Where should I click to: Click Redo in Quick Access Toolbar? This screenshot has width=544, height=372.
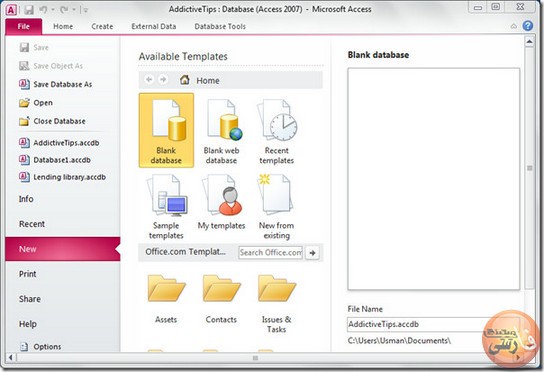coord(64,10)
